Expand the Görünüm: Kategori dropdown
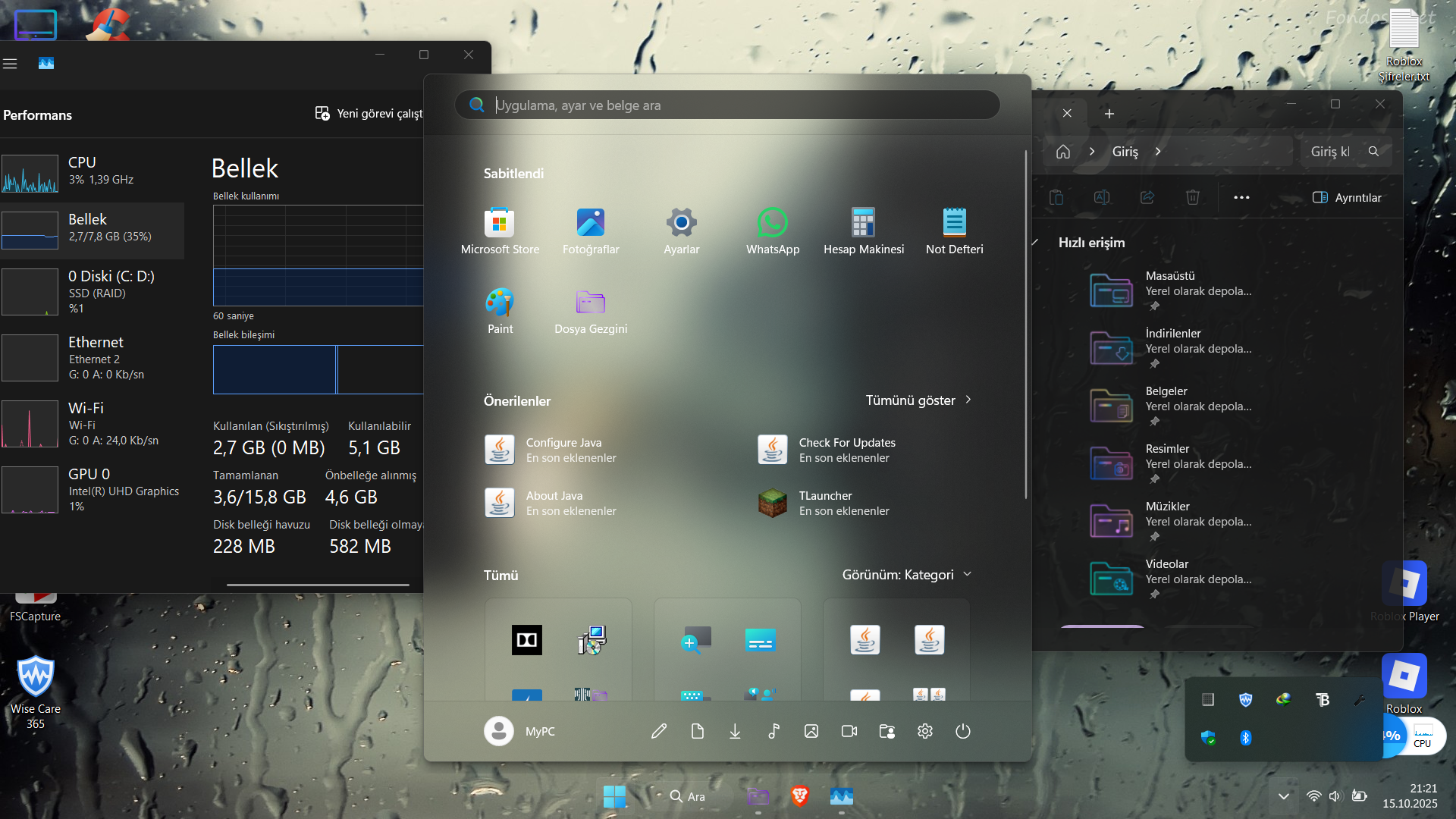Screen dimensions: 1456x819 click(x=907, y=575)
